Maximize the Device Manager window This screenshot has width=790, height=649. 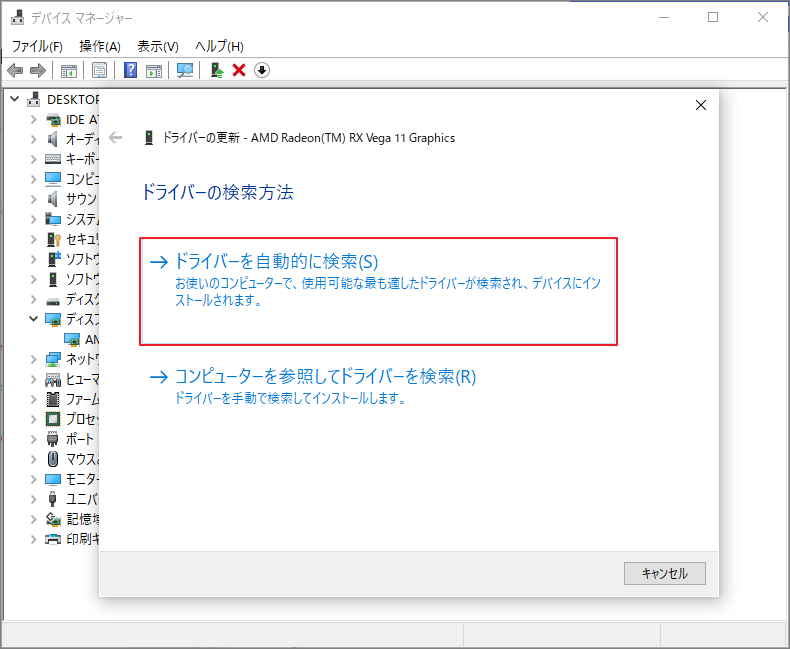pyautogui.click(x=713, y=17)
